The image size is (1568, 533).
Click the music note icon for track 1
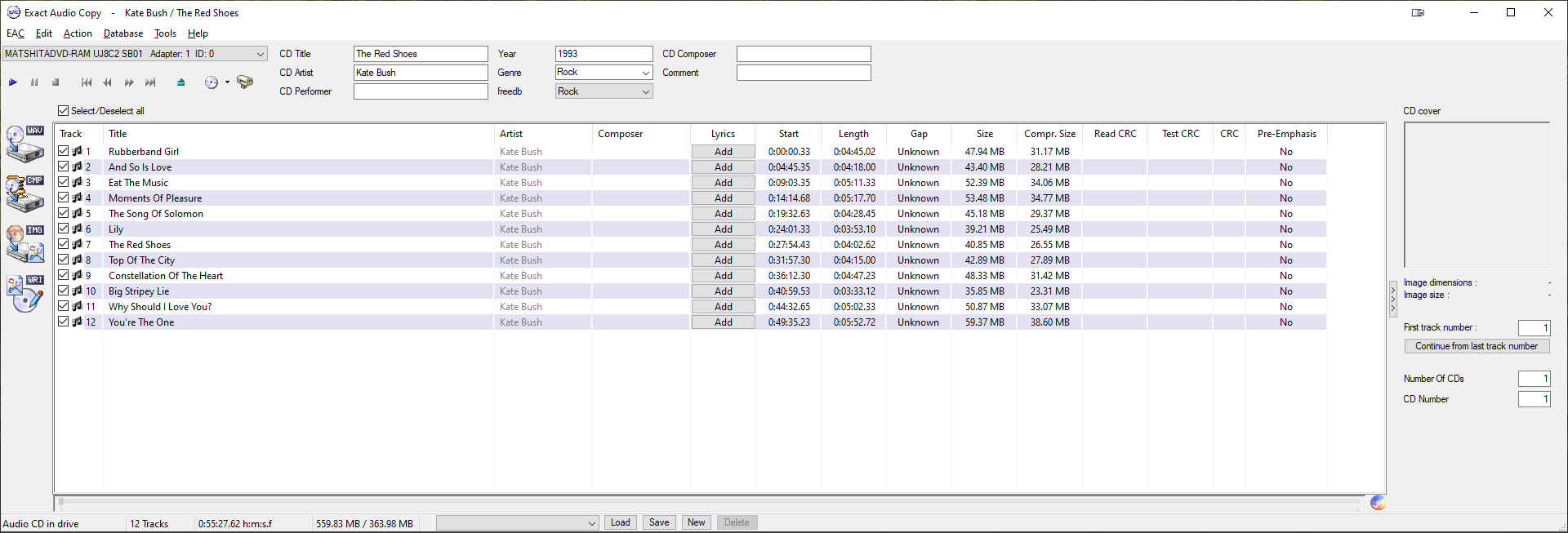pos(78,151)
